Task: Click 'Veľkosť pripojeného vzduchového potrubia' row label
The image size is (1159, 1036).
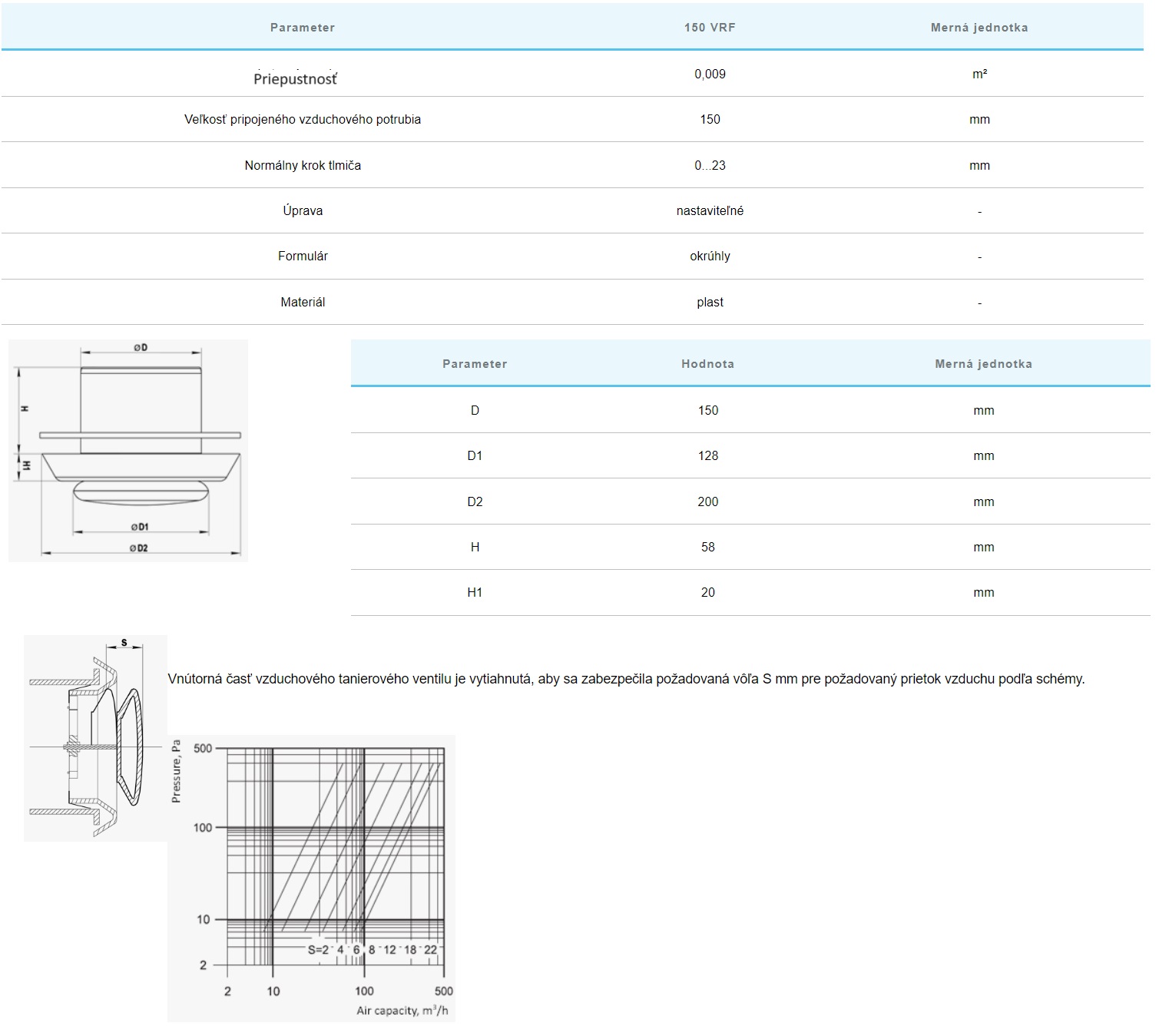Action: point(303,119)
